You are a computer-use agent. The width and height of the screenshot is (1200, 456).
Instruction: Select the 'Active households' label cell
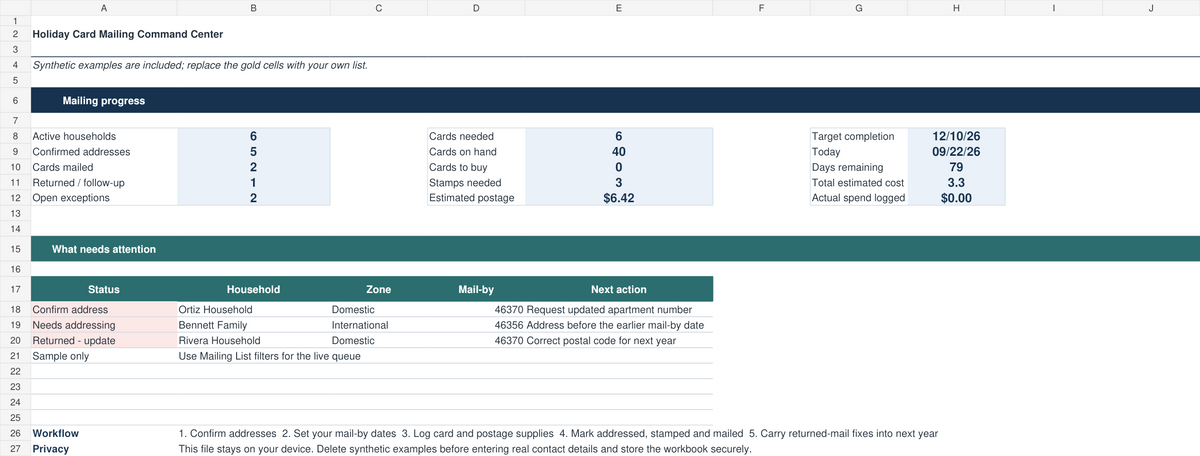104,136
